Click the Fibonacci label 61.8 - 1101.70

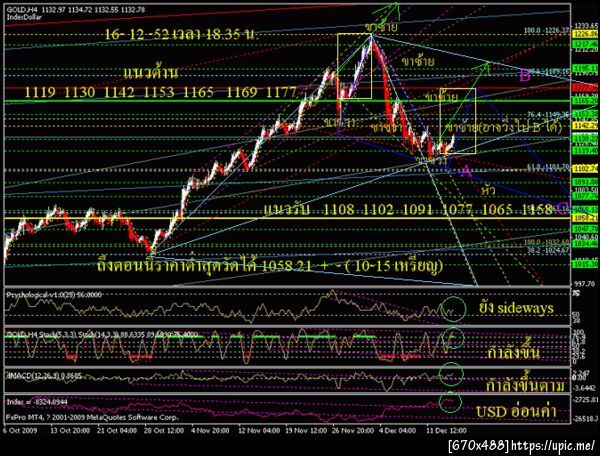click(548, 167)
